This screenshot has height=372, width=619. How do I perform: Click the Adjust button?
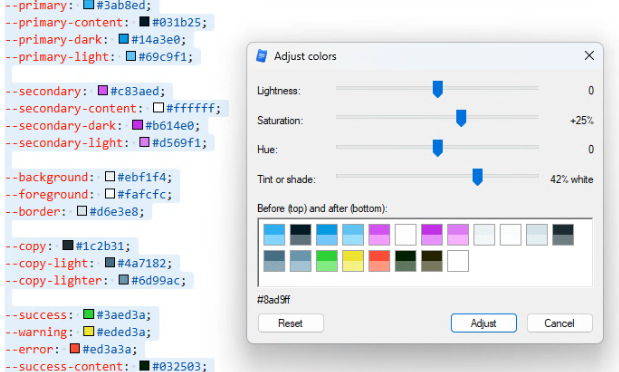coord(484,323)
